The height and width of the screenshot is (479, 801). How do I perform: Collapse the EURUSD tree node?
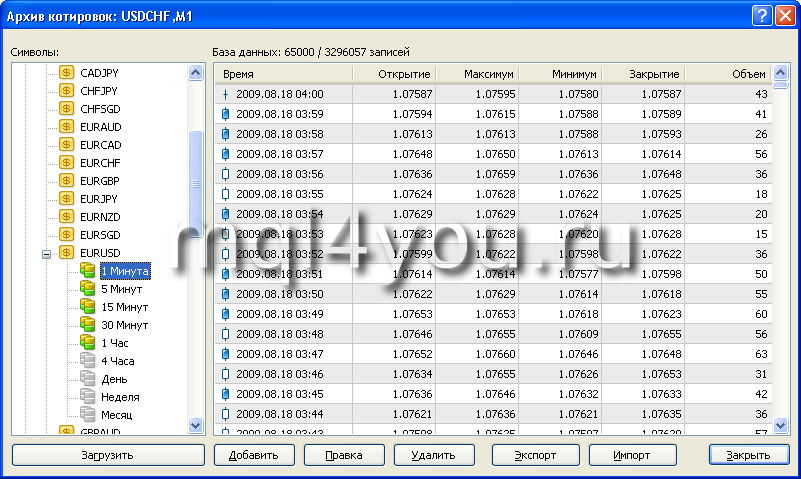pos(46,254)
